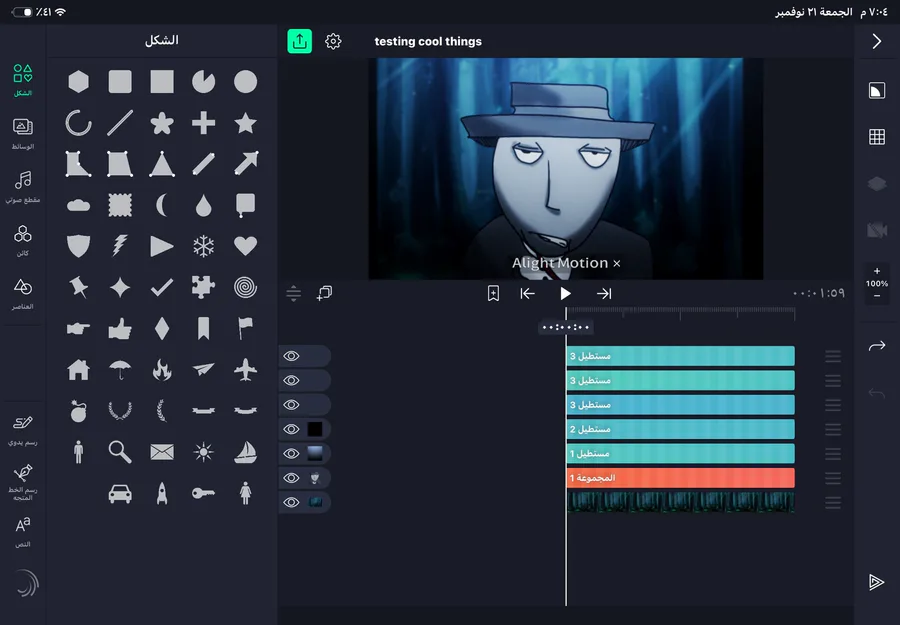The width and height of the screenshot is (900, 625).
Task: Add the snowflake shape
Action: point(204,246)
